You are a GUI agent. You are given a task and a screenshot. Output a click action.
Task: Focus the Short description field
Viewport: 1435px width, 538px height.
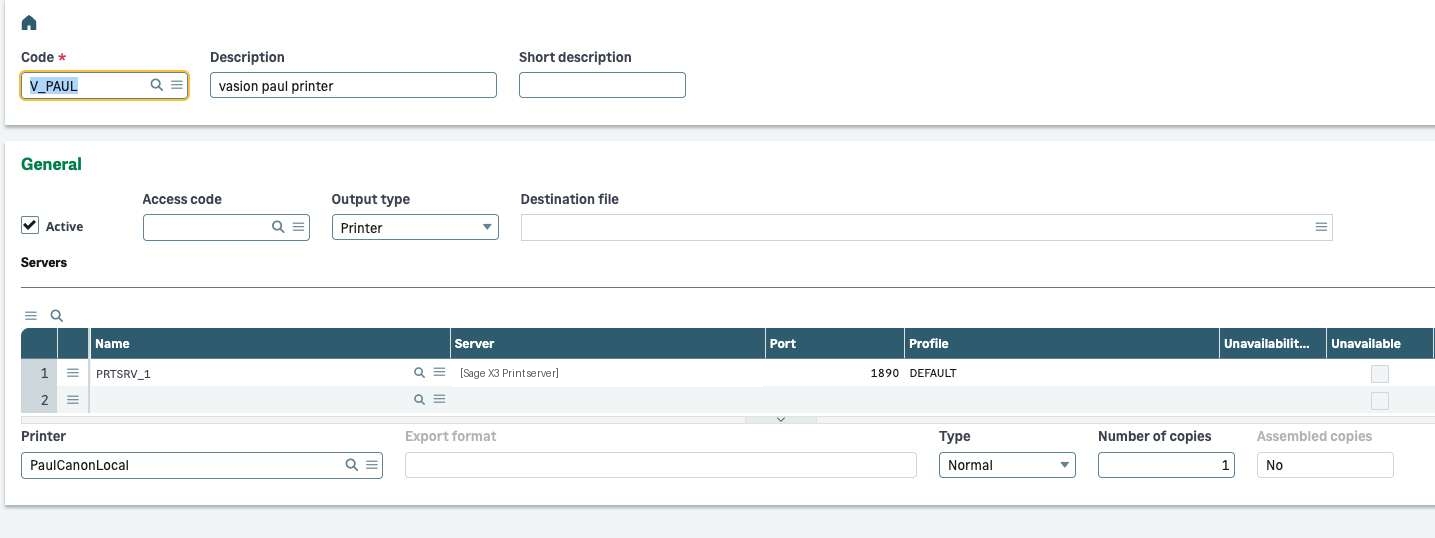point(602,86)
